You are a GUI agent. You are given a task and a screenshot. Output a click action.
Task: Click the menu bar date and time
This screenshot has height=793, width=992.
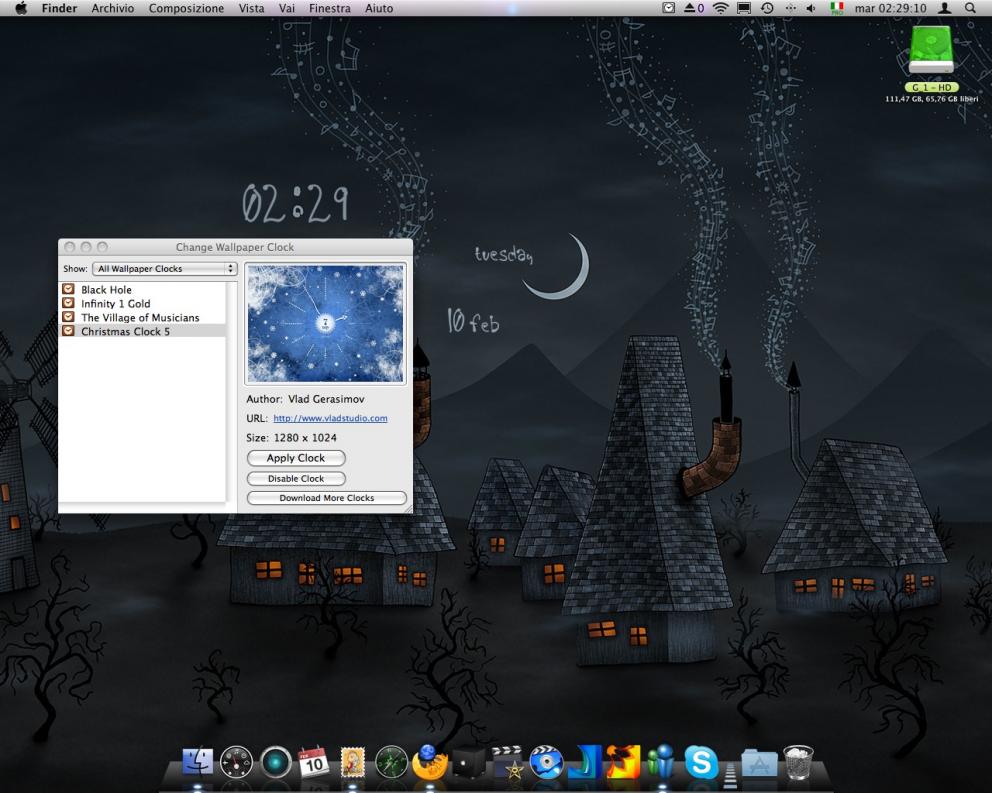(890, 8)
